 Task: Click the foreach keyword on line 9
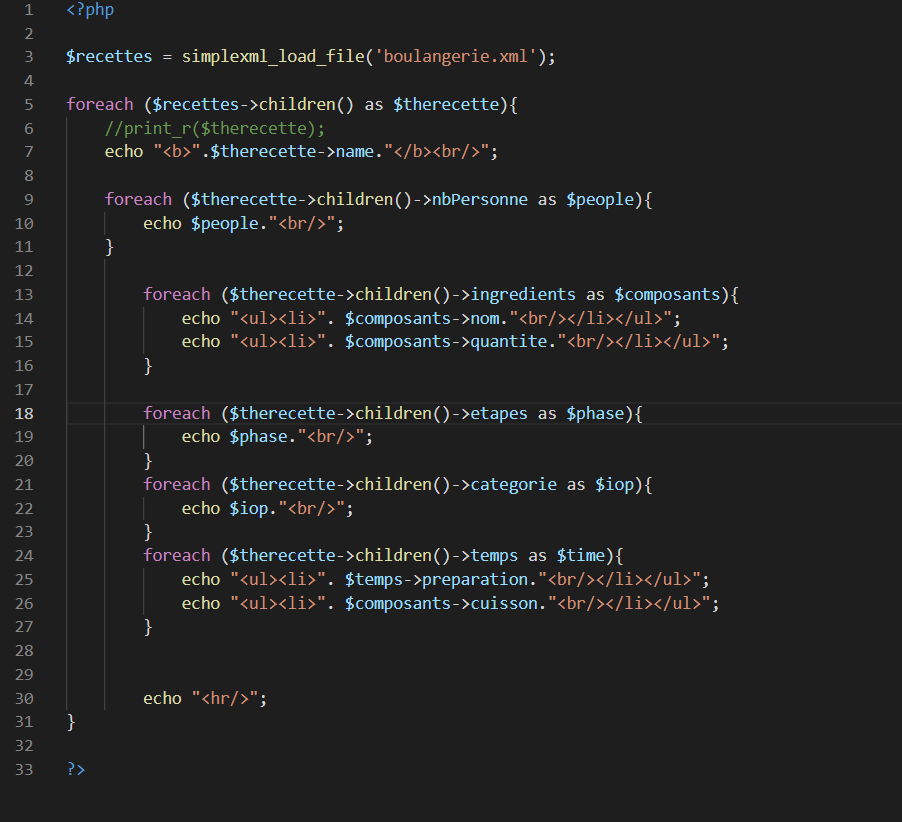tap(138, 200)
